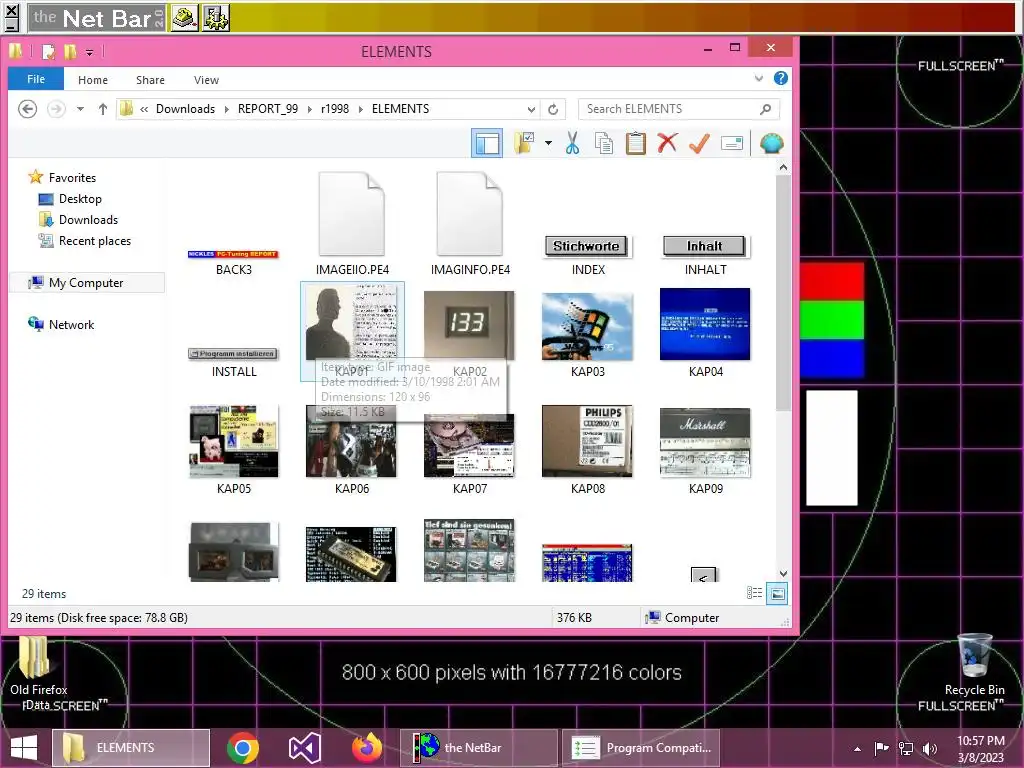Close the Net Bar with its X button

[x=11, y=10]
